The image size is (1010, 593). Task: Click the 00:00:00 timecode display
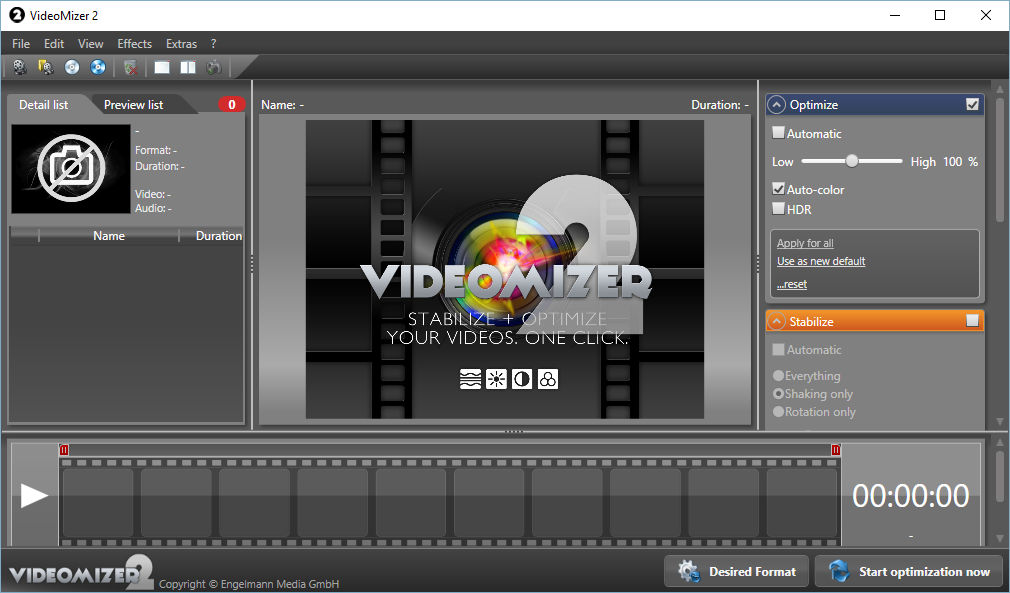(911, 496)
